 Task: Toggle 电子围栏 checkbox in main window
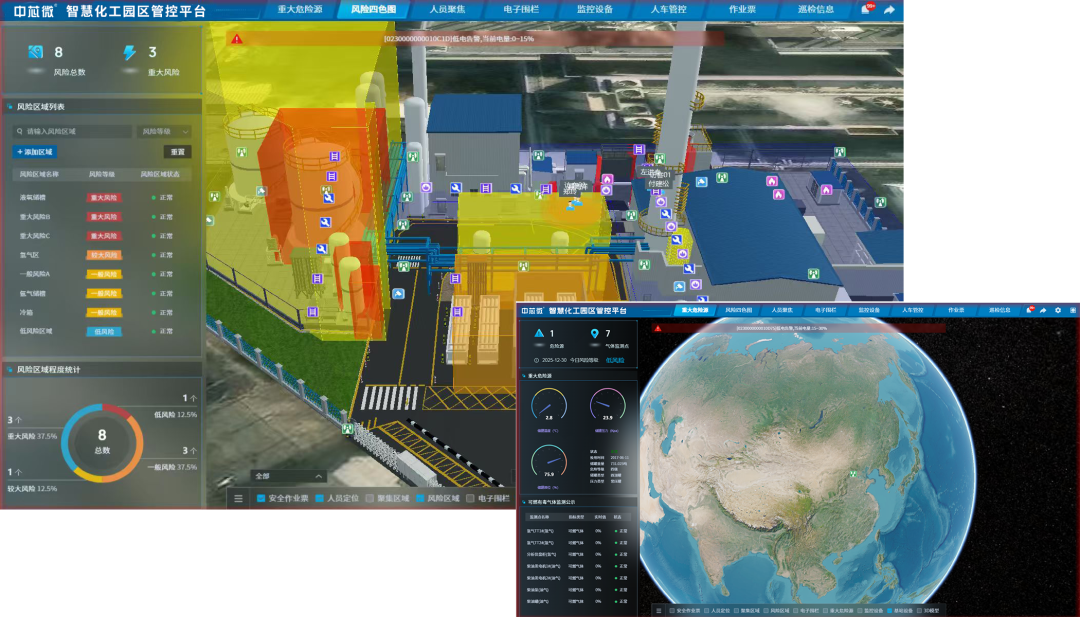coord(470,498)
